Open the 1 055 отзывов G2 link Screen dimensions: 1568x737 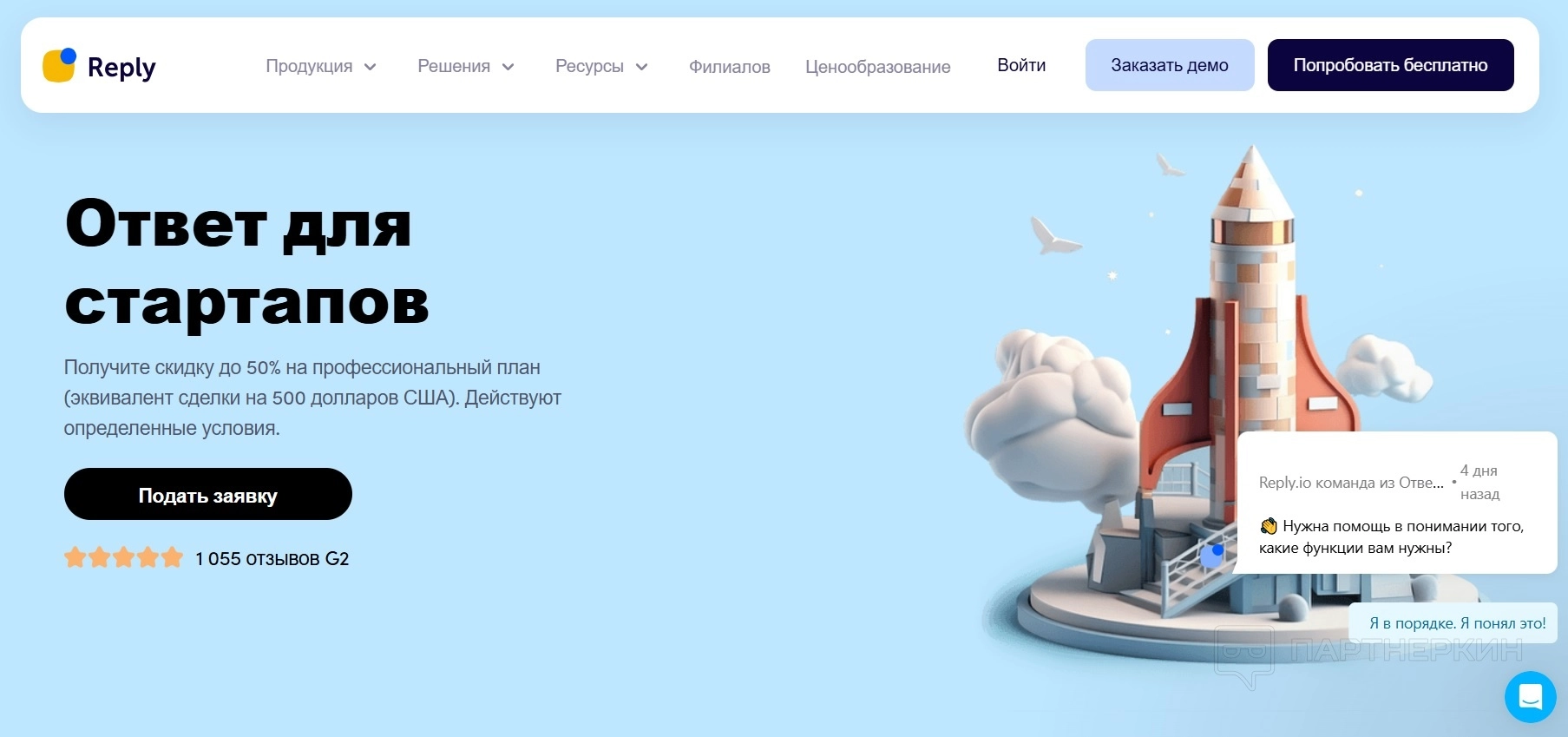[x=272, y=559]
